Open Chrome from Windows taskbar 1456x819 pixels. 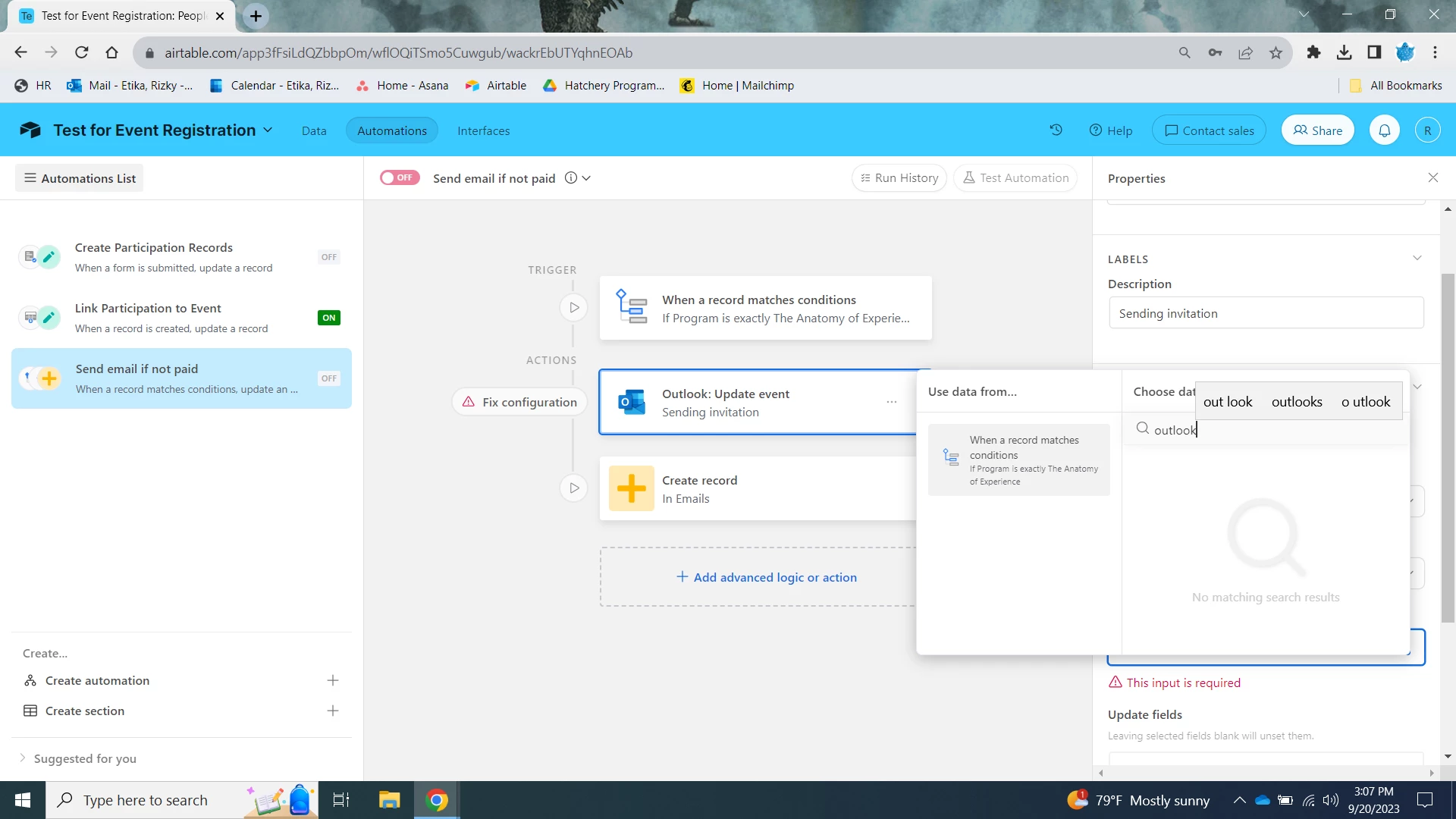click(437, 800)
